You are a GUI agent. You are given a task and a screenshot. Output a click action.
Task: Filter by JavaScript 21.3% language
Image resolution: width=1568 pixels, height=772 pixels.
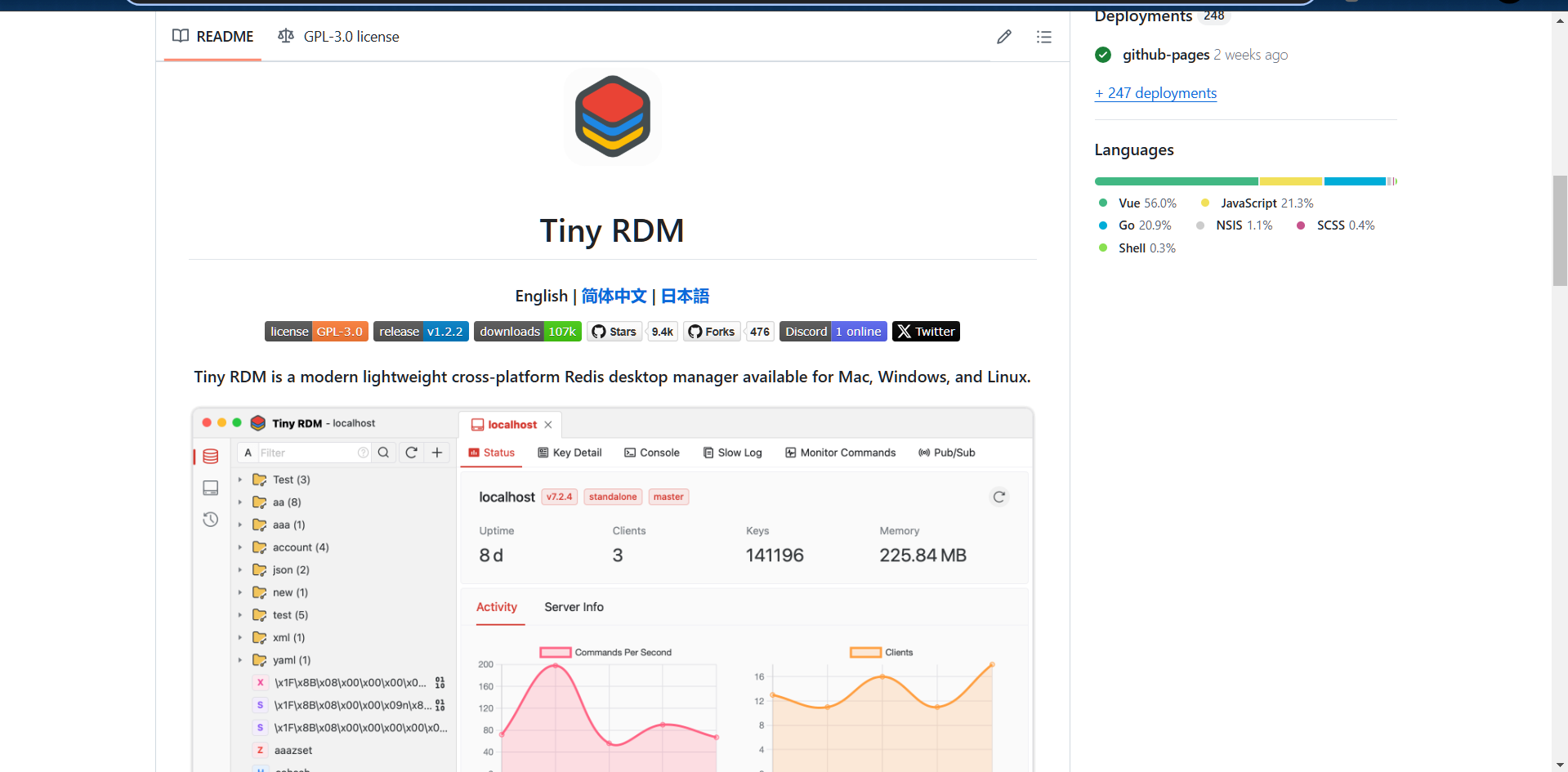click(x=1257, y=203)
